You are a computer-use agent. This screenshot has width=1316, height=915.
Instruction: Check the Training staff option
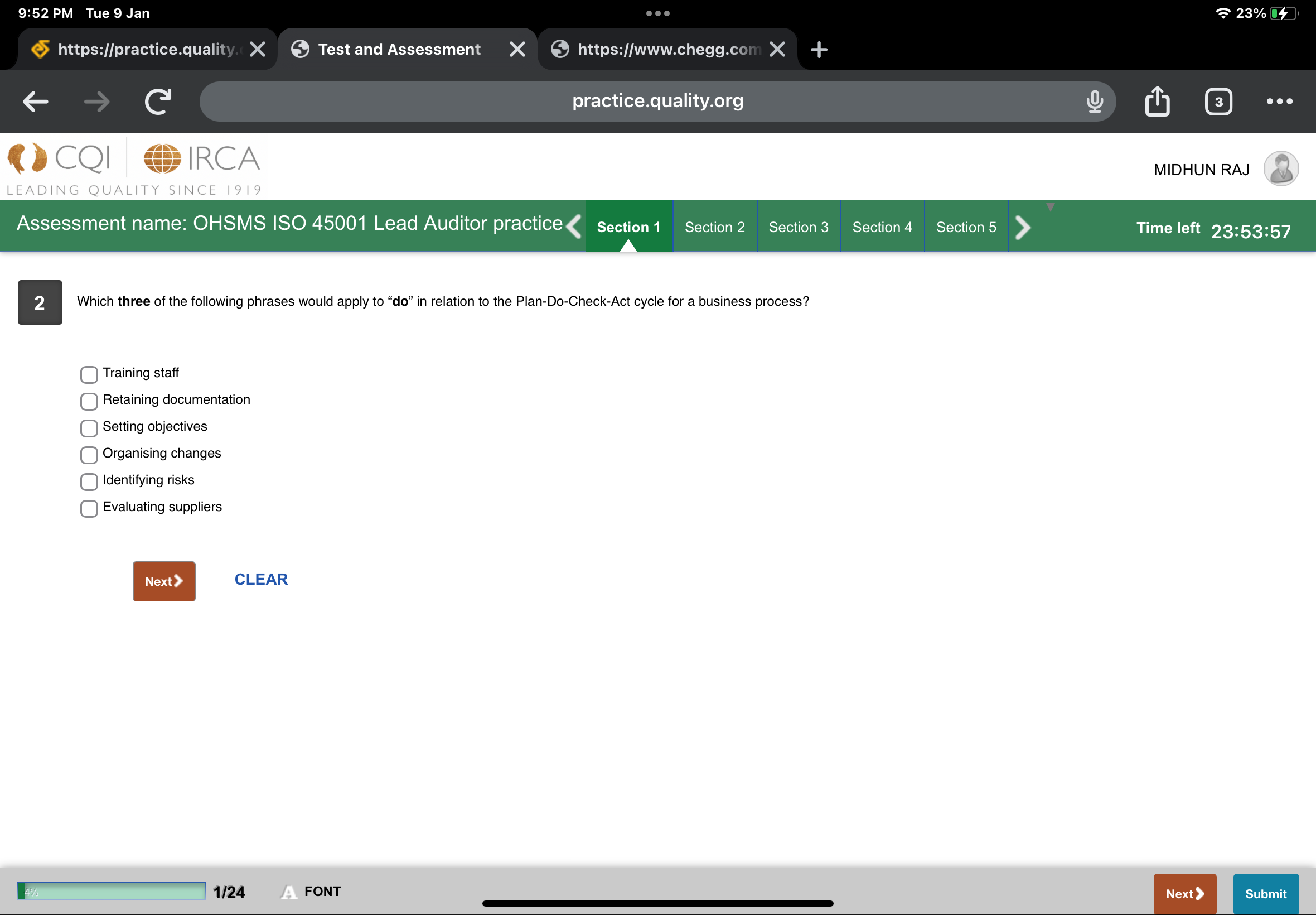pyautogui.click(x=89, y=374)
